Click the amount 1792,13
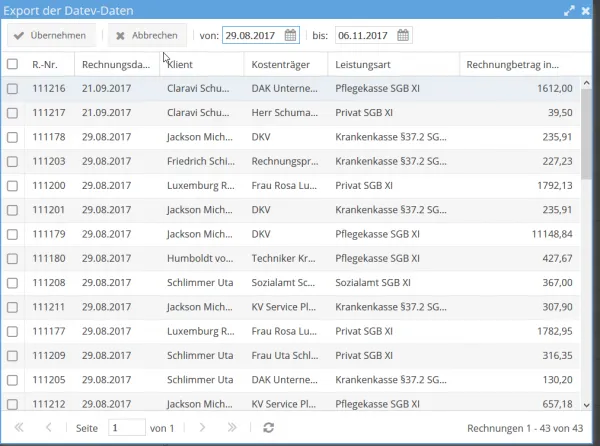Image resolution: width=600 pixels, height=446 pixels. (554, 186)
